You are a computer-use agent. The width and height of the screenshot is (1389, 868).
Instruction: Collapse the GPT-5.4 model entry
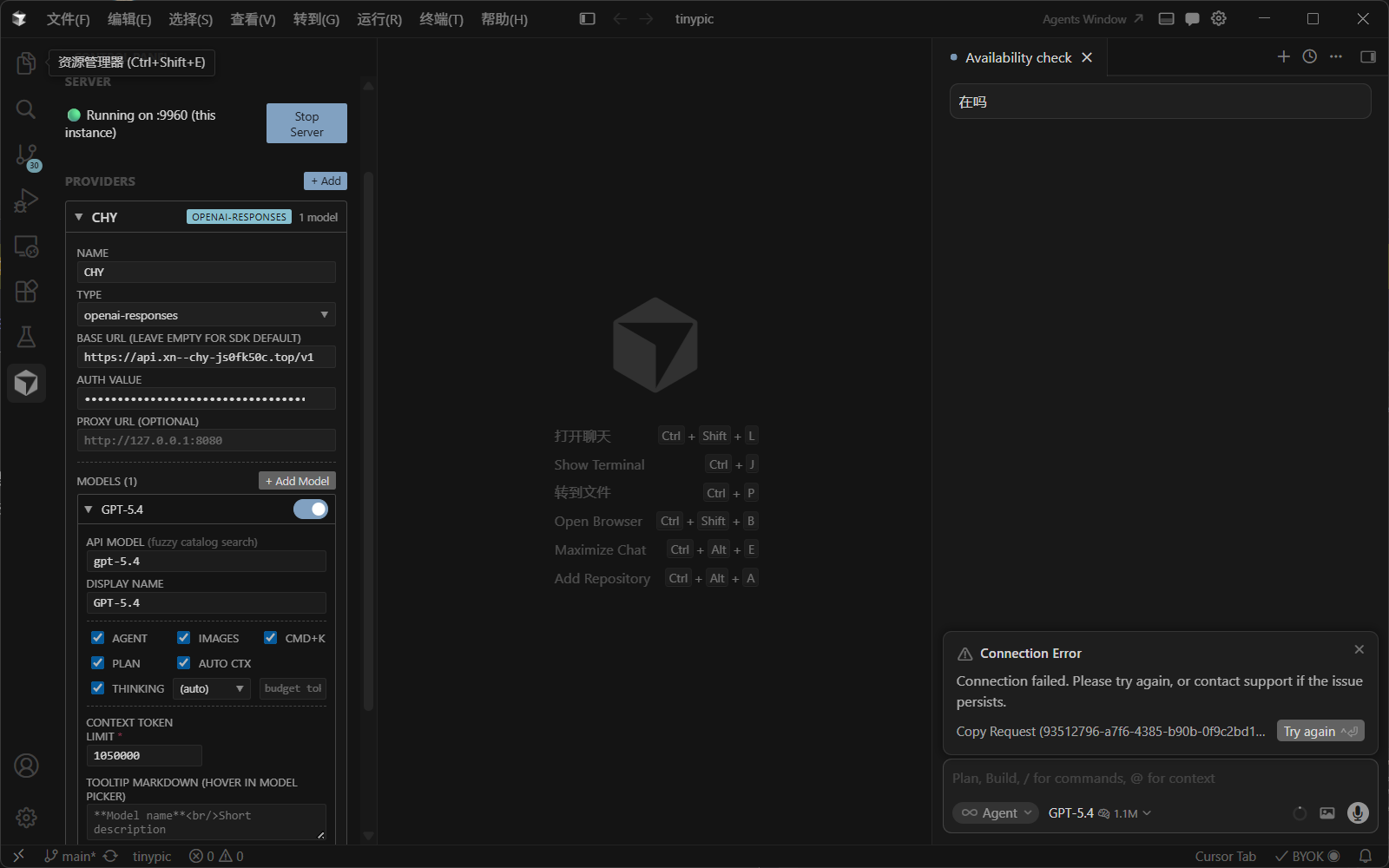tap(89, 510)
